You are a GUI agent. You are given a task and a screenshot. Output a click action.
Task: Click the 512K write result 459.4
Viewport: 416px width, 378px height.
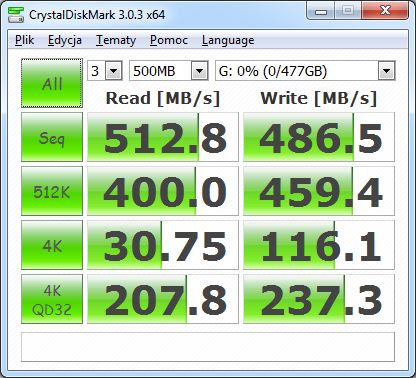click(x=319, y=191)
